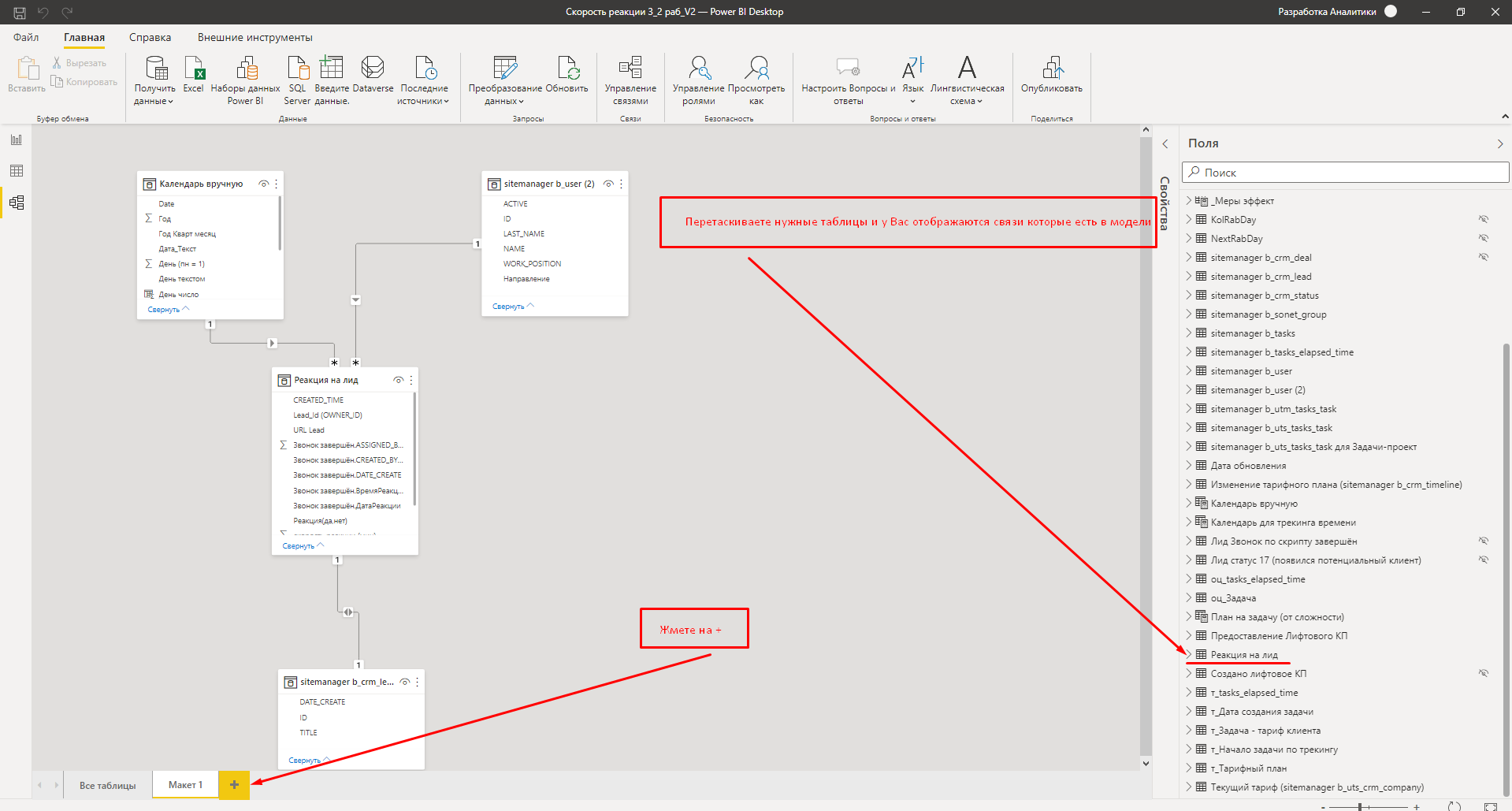
Task: Click View As (Просмотреть как) icon
Action: pos(756,80)
